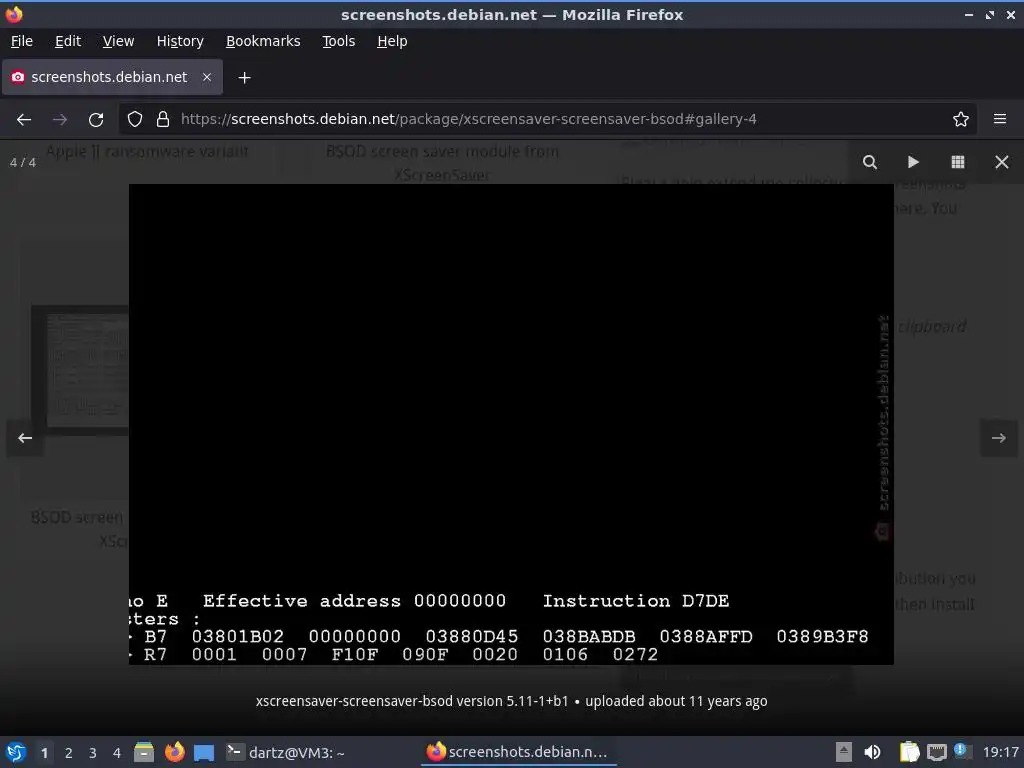Open the Edit menu
Viewport: 1024px width, 768px height.
(68, 41)
